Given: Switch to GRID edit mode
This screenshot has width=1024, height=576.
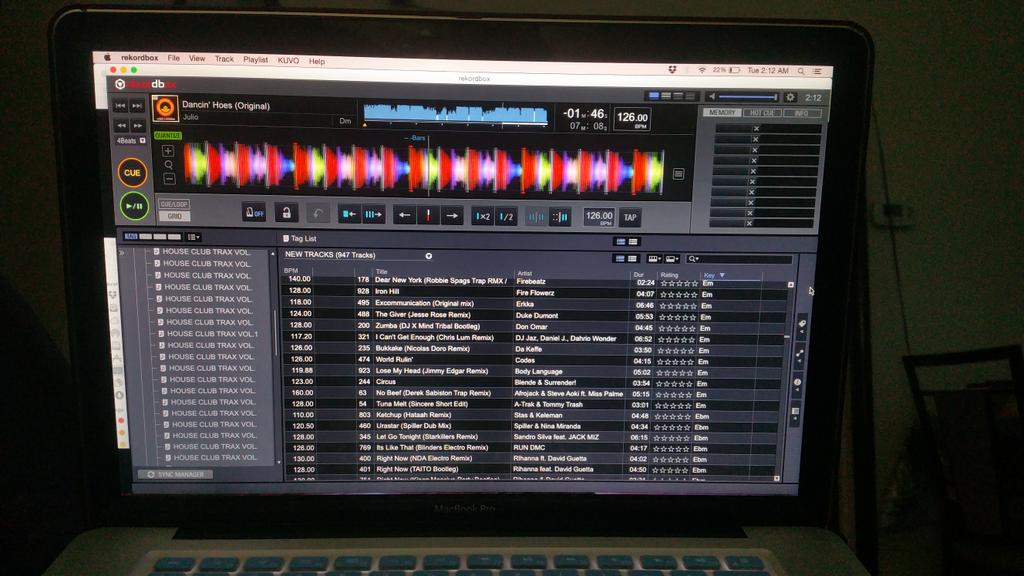Looking at the screenshot, I should pyautogui.click(x=174, y=216).
